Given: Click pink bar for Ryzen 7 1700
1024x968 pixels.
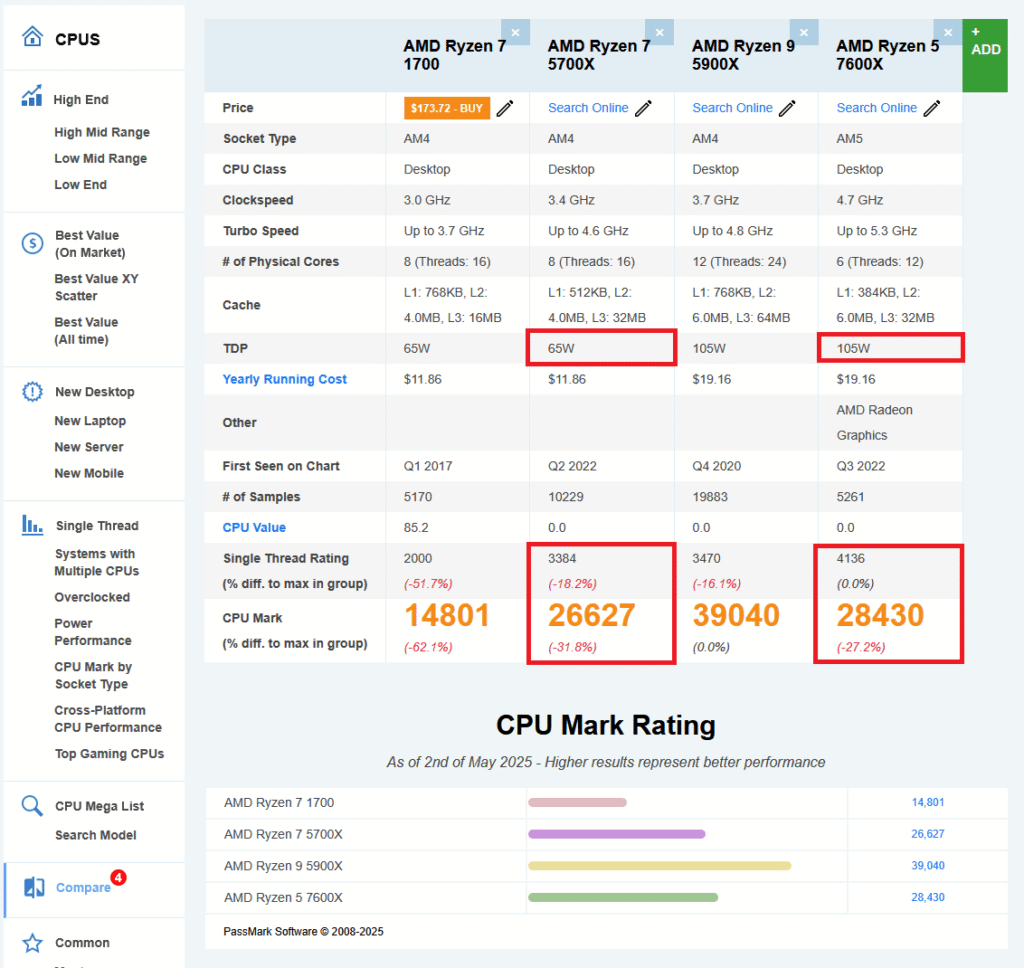Looking at the screenshot, I should click(x=577, y=802).
